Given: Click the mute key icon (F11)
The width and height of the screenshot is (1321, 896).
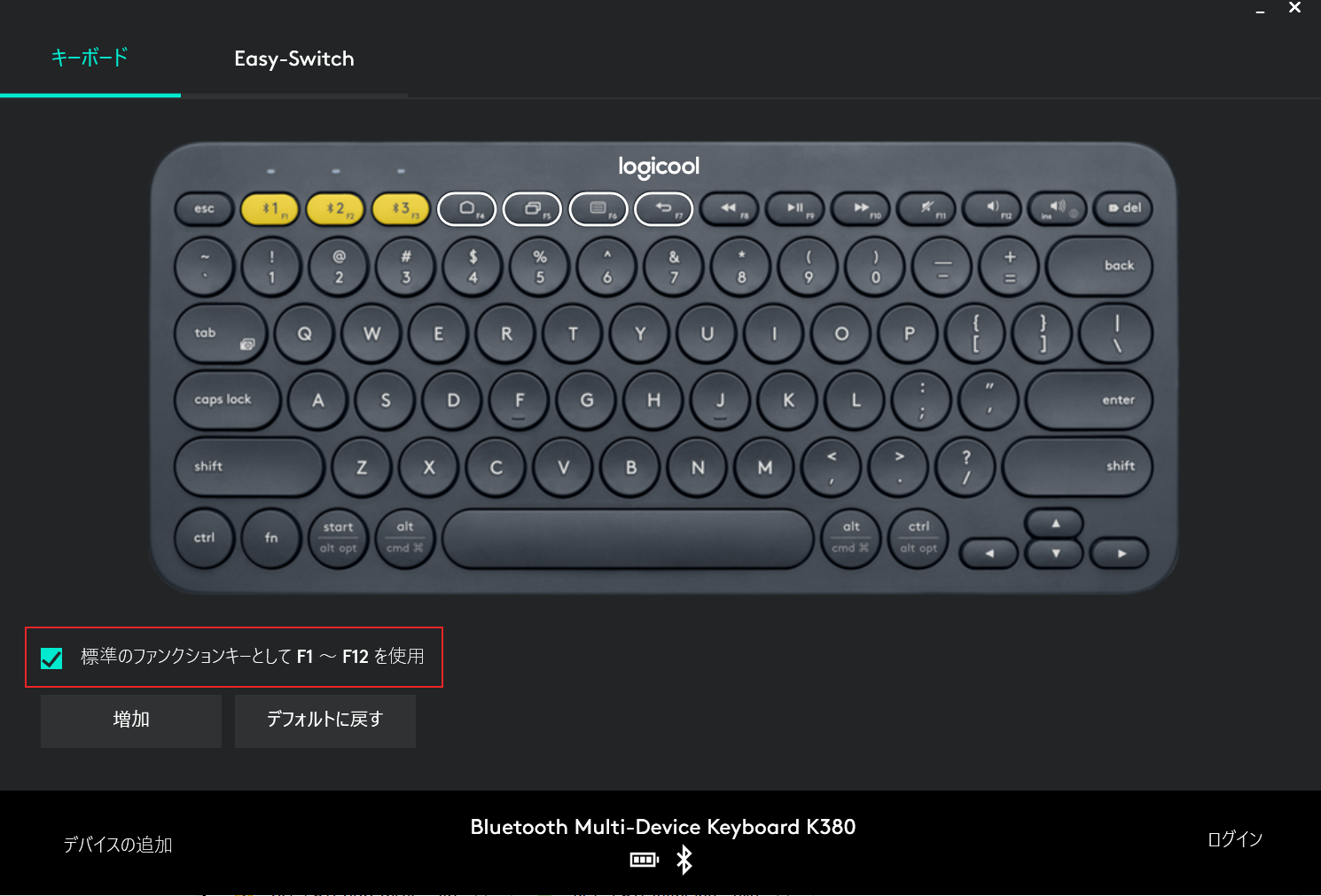Looking at the screenshot, I should pyautogui.click(x=926, y=209).
